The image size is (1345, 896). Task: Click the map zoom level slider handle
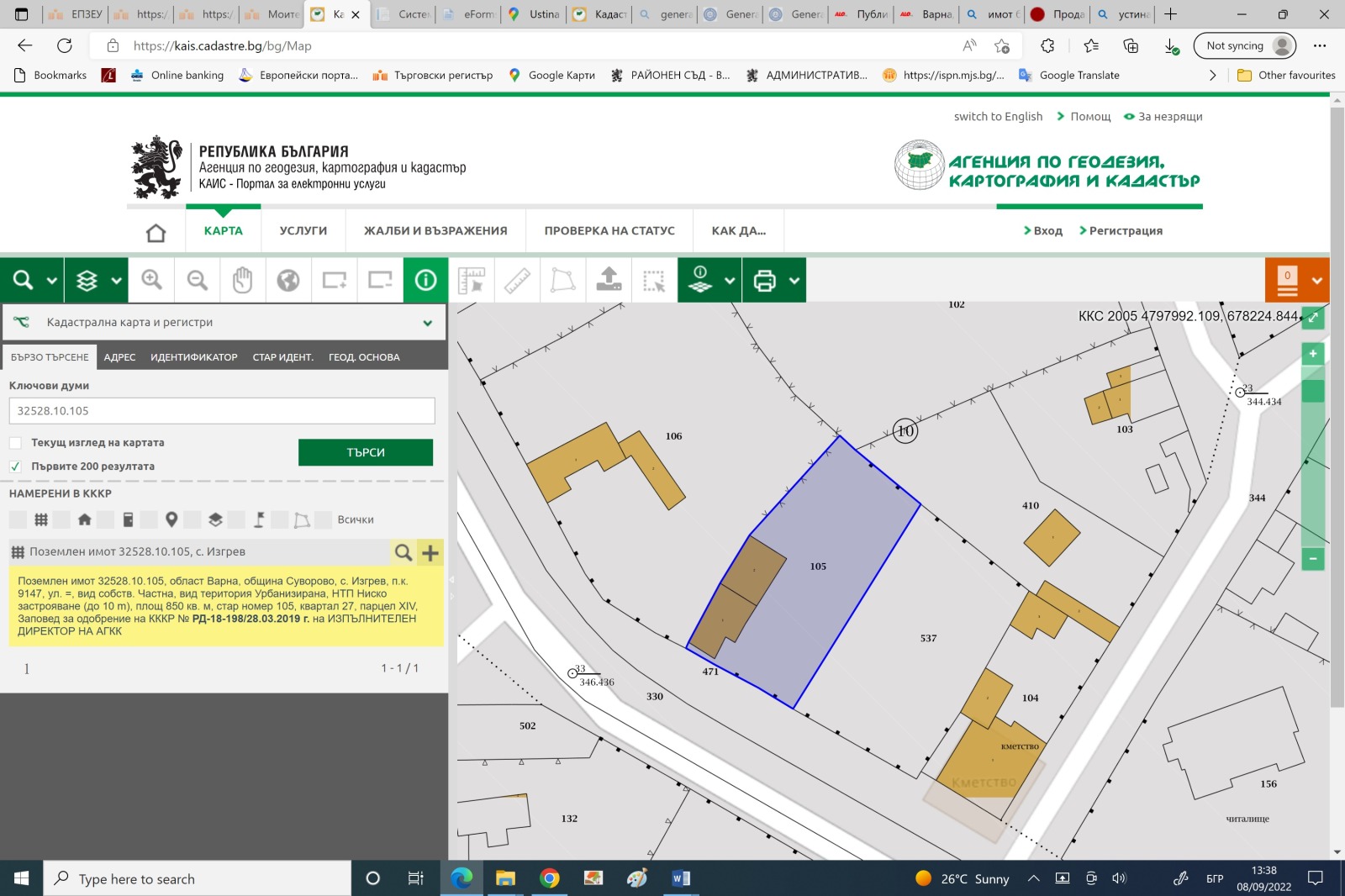[1312, 391]
